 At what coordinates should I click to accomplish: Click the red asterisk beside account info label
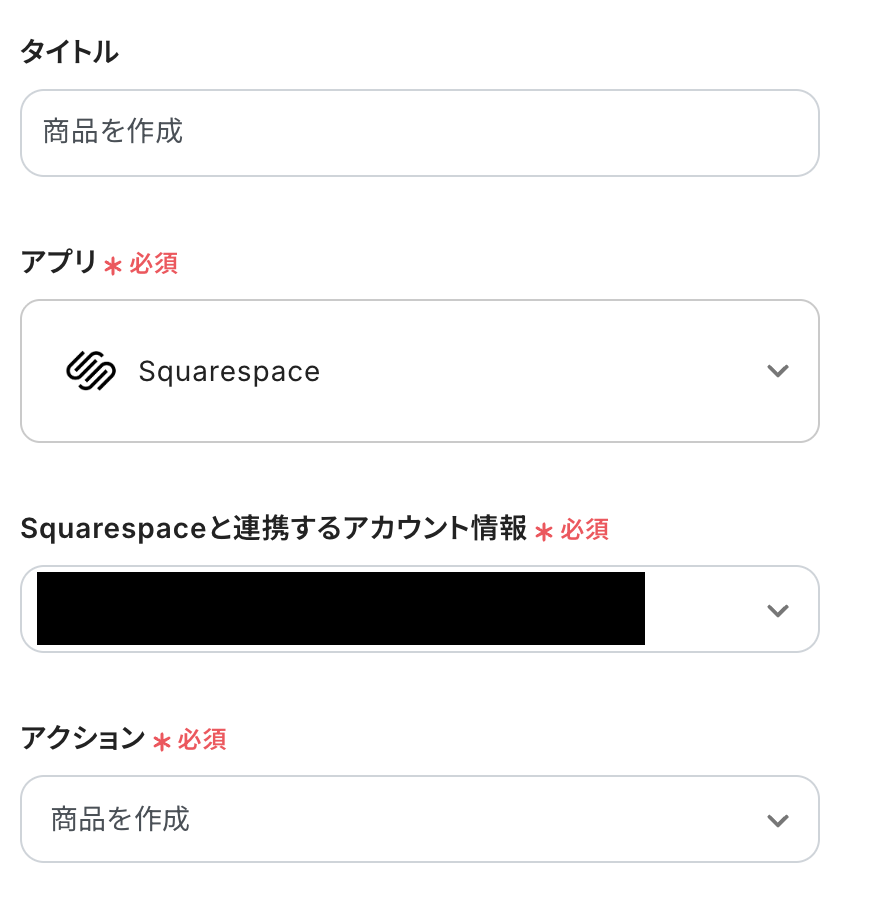544,532
